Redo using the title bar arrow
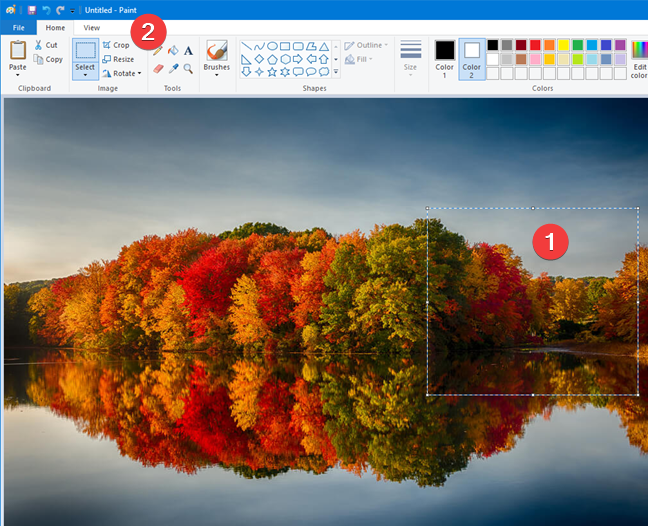Viewport: 648px width, 526px height. [60, 10]
